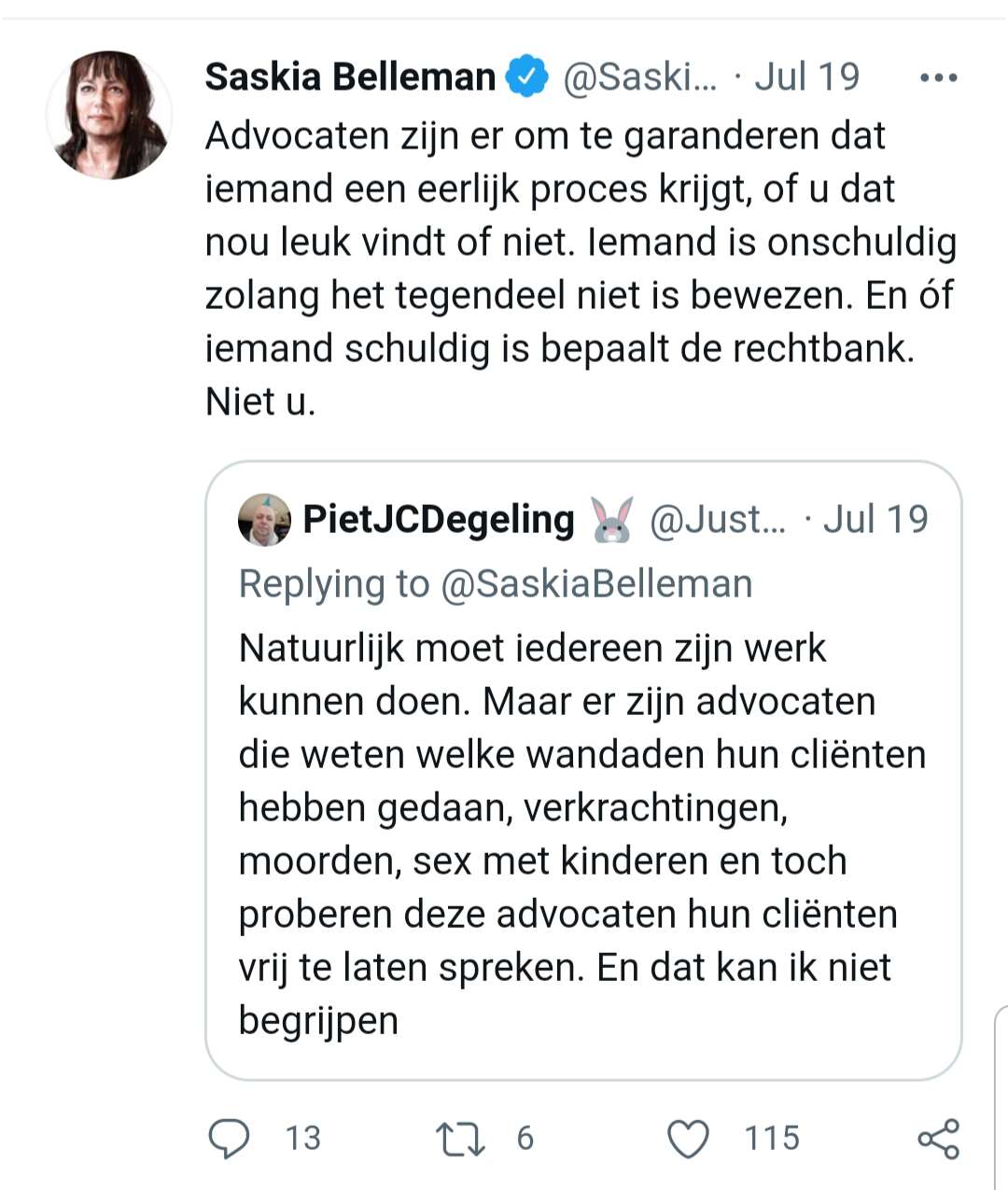Follow the @SaskiaBelleman mention link
The height and width of the screenshot is (1190, 1008).
coord(595,584)
